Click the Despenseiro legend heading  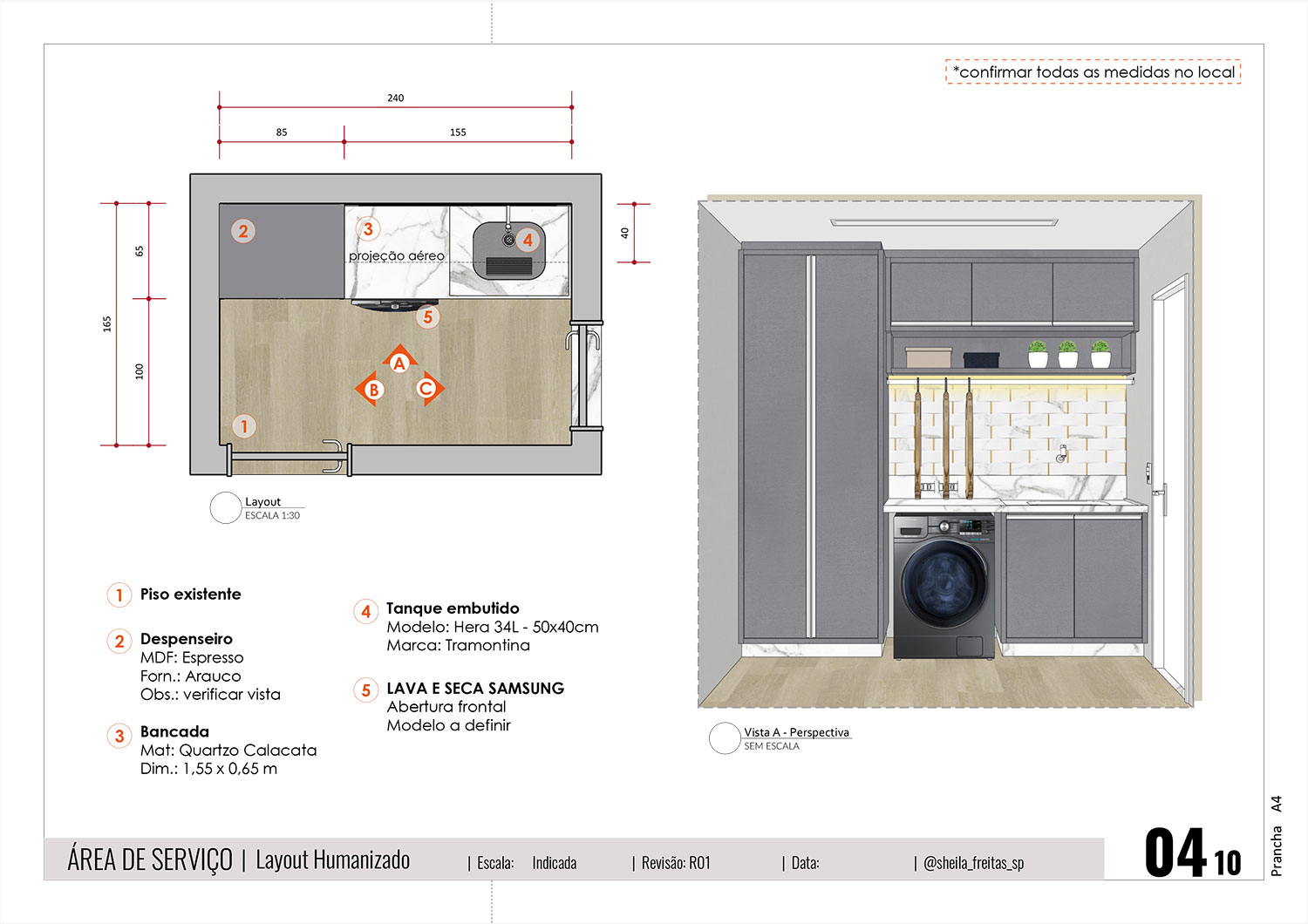point(186,639)
